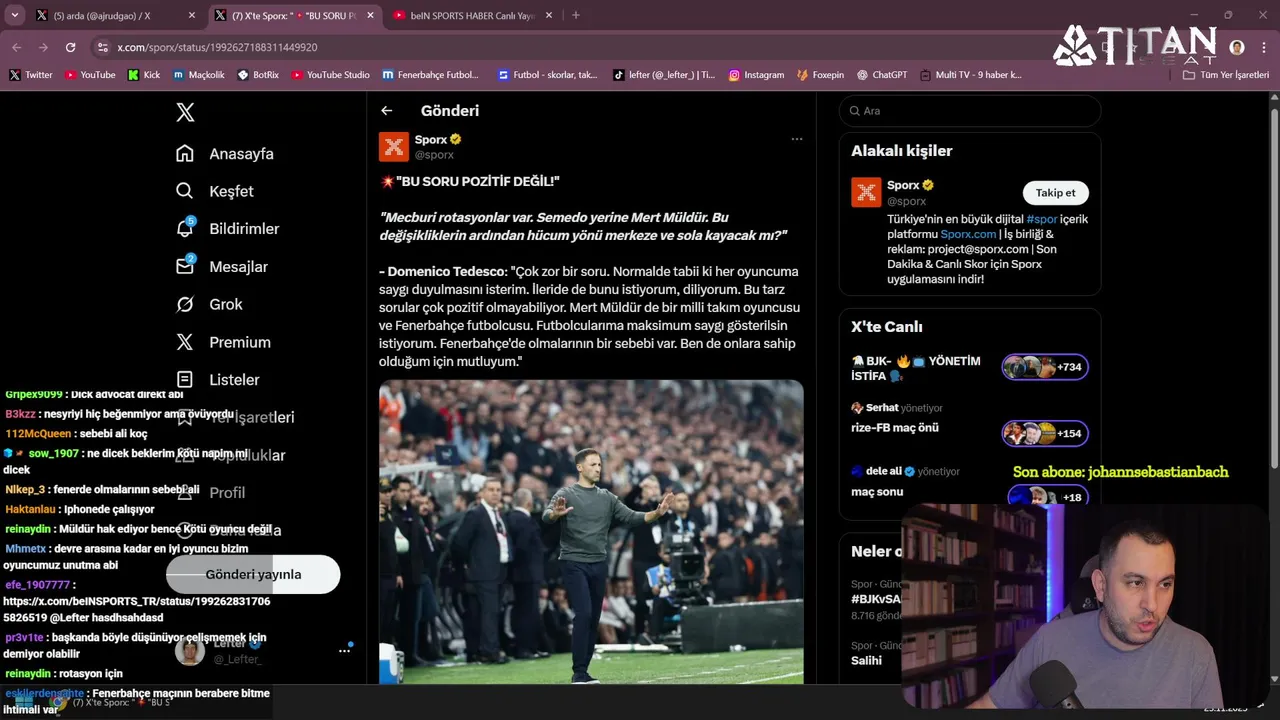
Task: Open the YouTube bookmark
Action: tap(90, 75)
